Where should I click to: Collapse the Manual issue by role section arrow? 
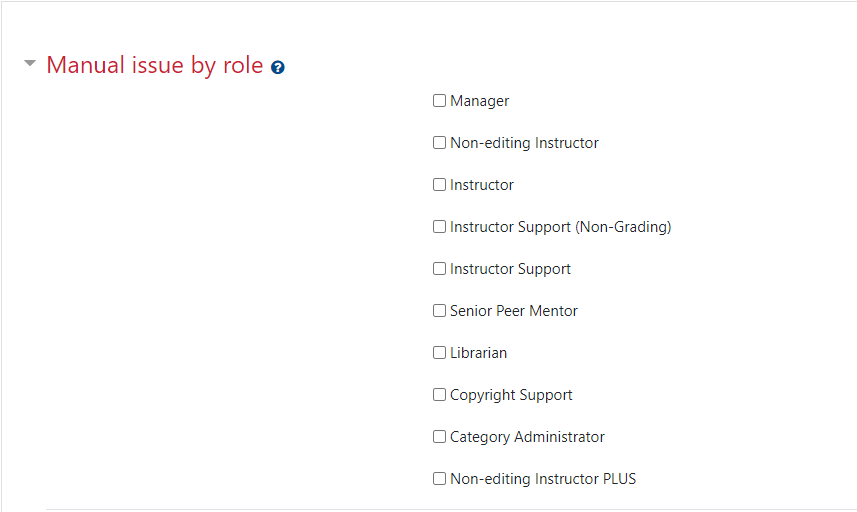[x=30, y=63]
